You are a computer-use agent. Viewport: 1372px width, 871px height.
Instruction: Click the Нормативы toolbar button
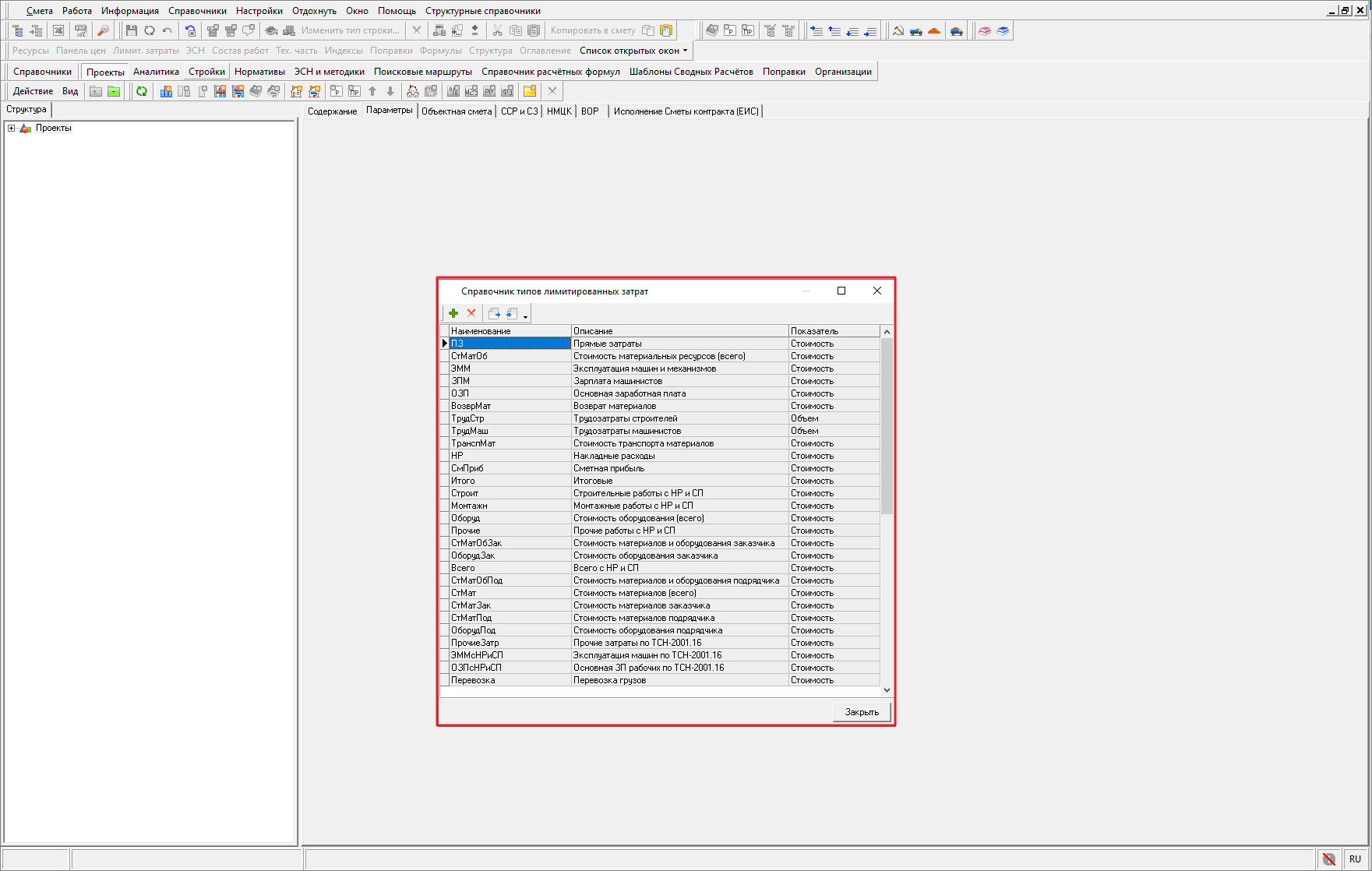pyautogui.click(x=259, y=72)
